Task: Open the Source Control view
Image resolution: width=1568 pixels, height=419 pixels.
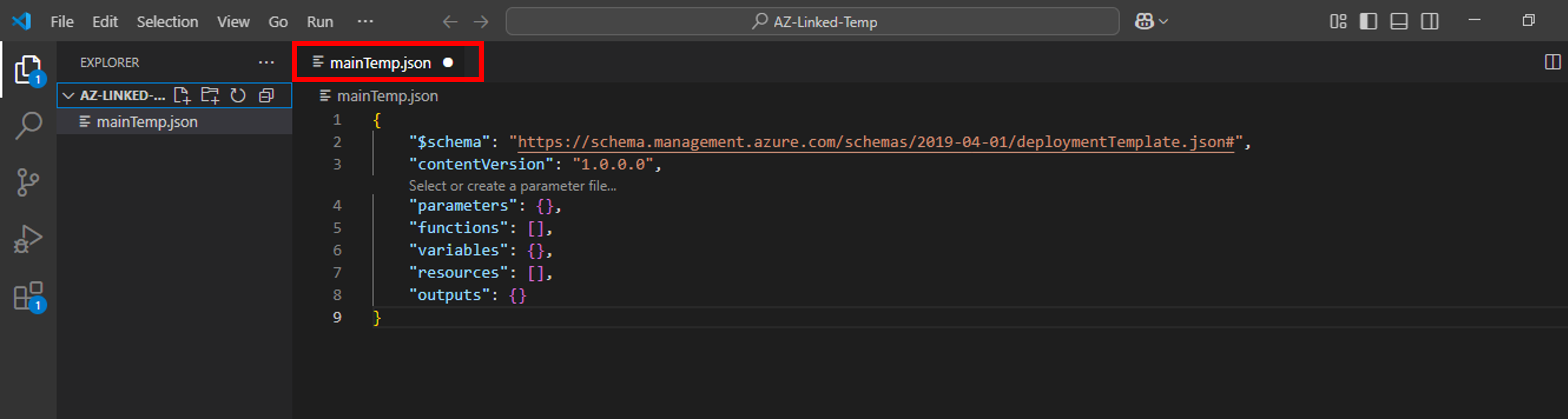Action: pos(28,182)
